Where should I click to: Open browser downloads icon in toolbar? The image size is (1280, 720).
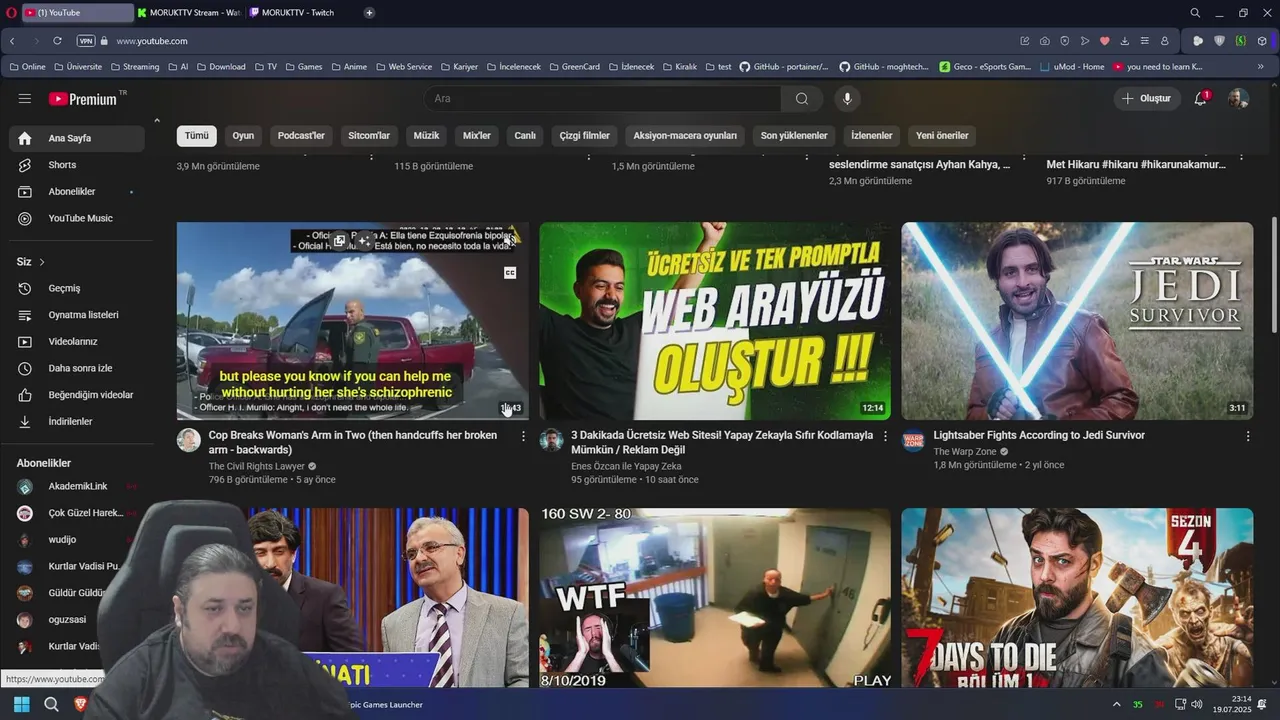pos(1124,41)
